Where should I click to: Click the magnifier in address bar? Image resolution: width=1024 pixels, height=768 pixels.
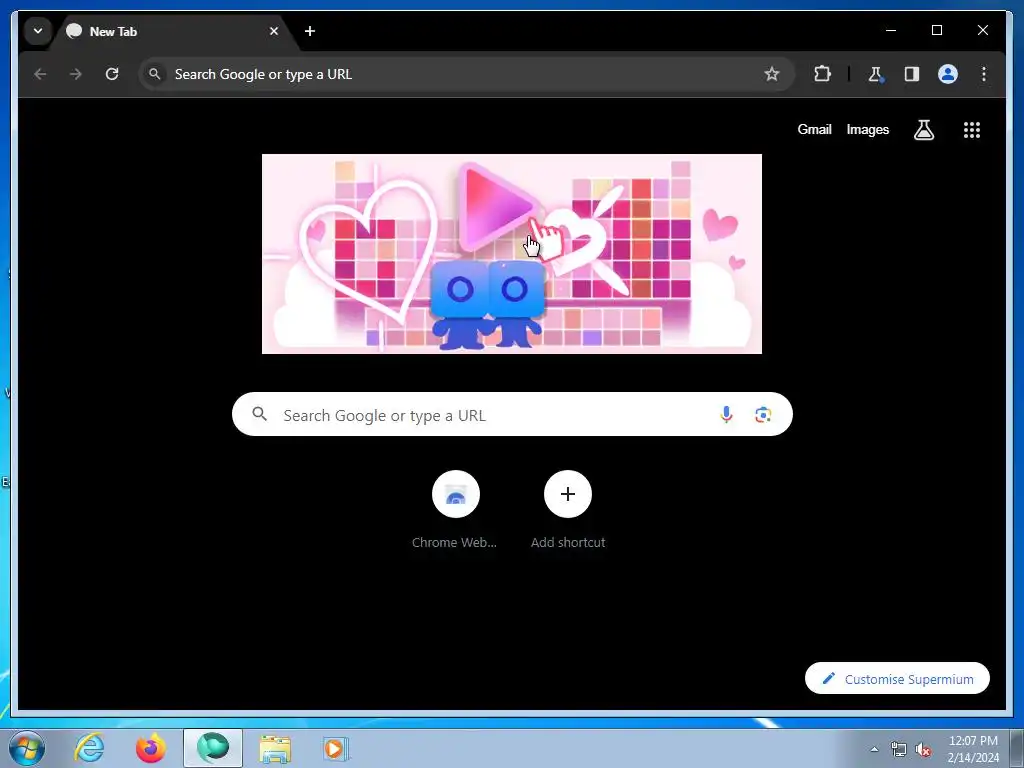coord(154,74)
